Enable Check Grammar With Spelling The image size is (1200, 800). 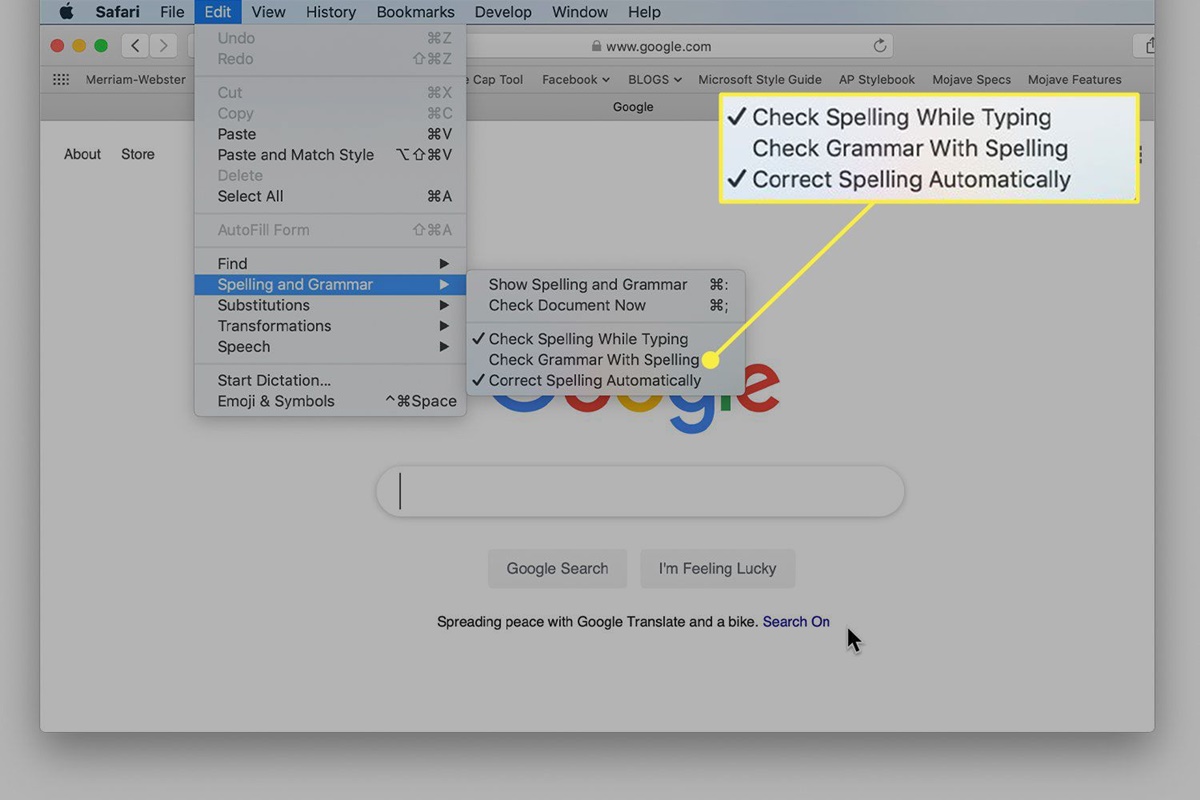click(x=593, y=360)
